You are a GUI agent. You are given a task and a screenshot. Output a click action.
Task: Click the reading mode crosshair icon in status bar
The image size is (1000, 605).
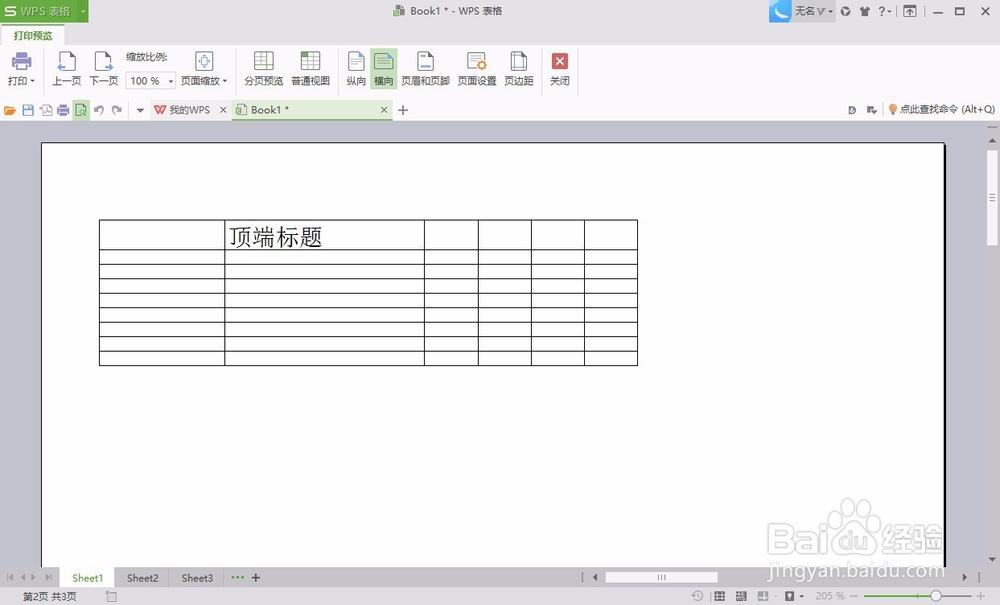click(x=763, y=596)
